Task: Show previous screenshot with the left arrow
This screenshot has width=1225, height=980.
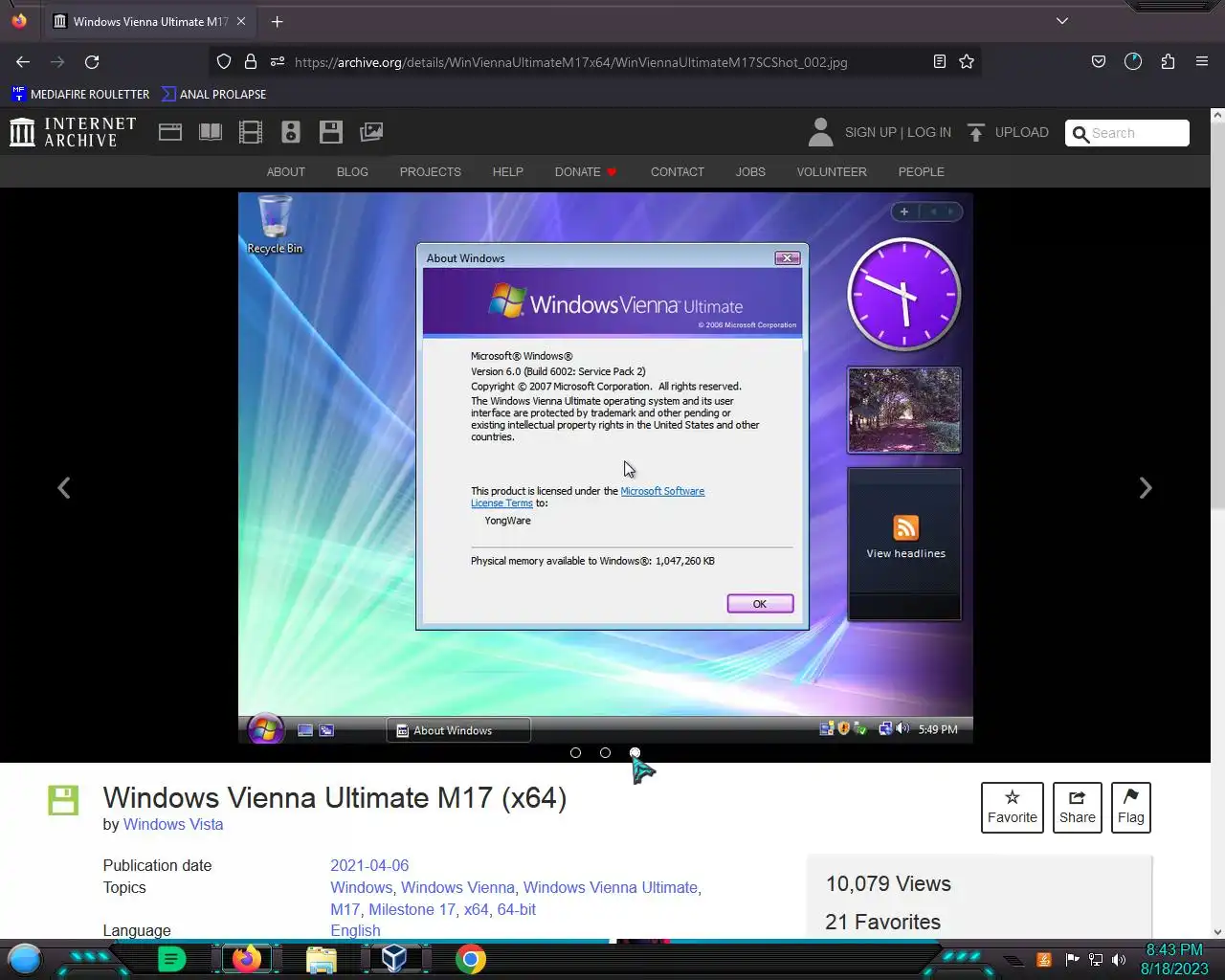Action: tap(63, 488)
